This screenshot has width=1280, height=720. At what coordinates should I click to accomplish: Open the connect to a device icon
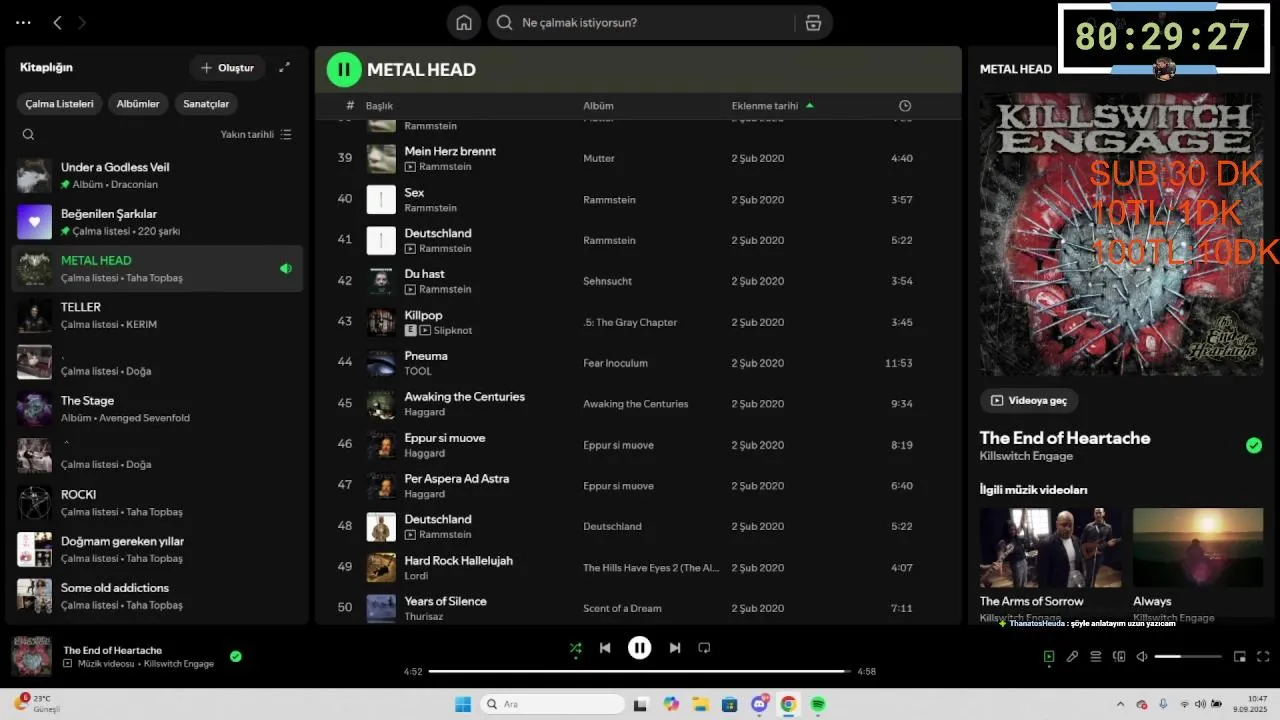click(1119, 657)
